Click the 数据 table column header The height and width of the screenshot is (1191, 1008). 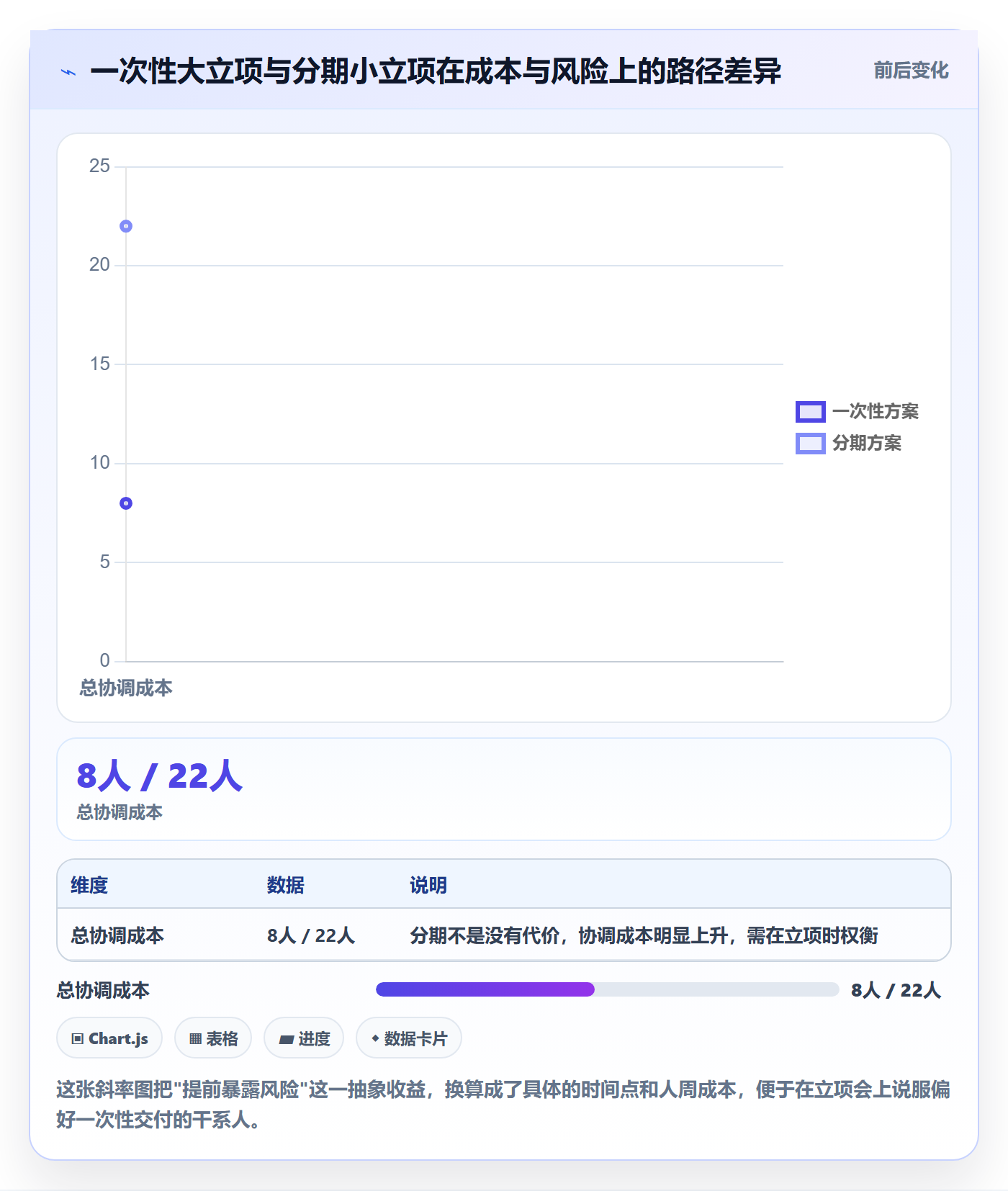[285, 885]
